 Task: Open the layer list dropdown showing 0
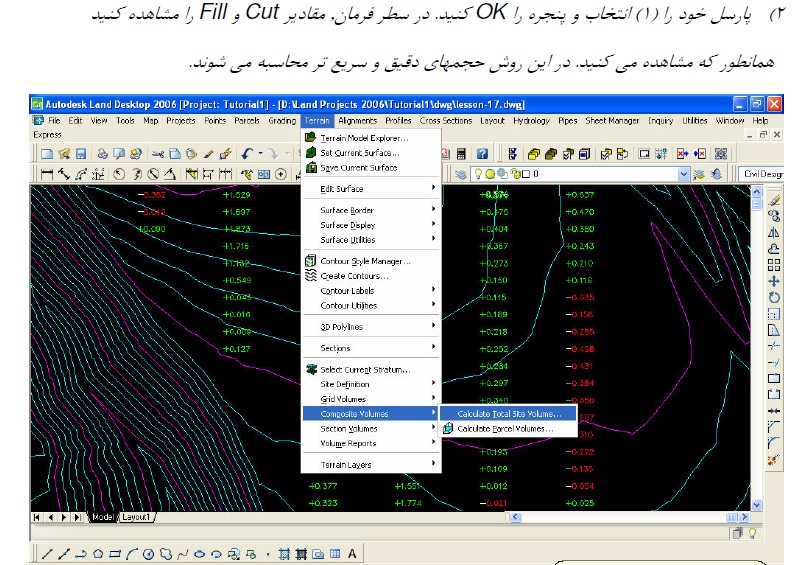684,175
